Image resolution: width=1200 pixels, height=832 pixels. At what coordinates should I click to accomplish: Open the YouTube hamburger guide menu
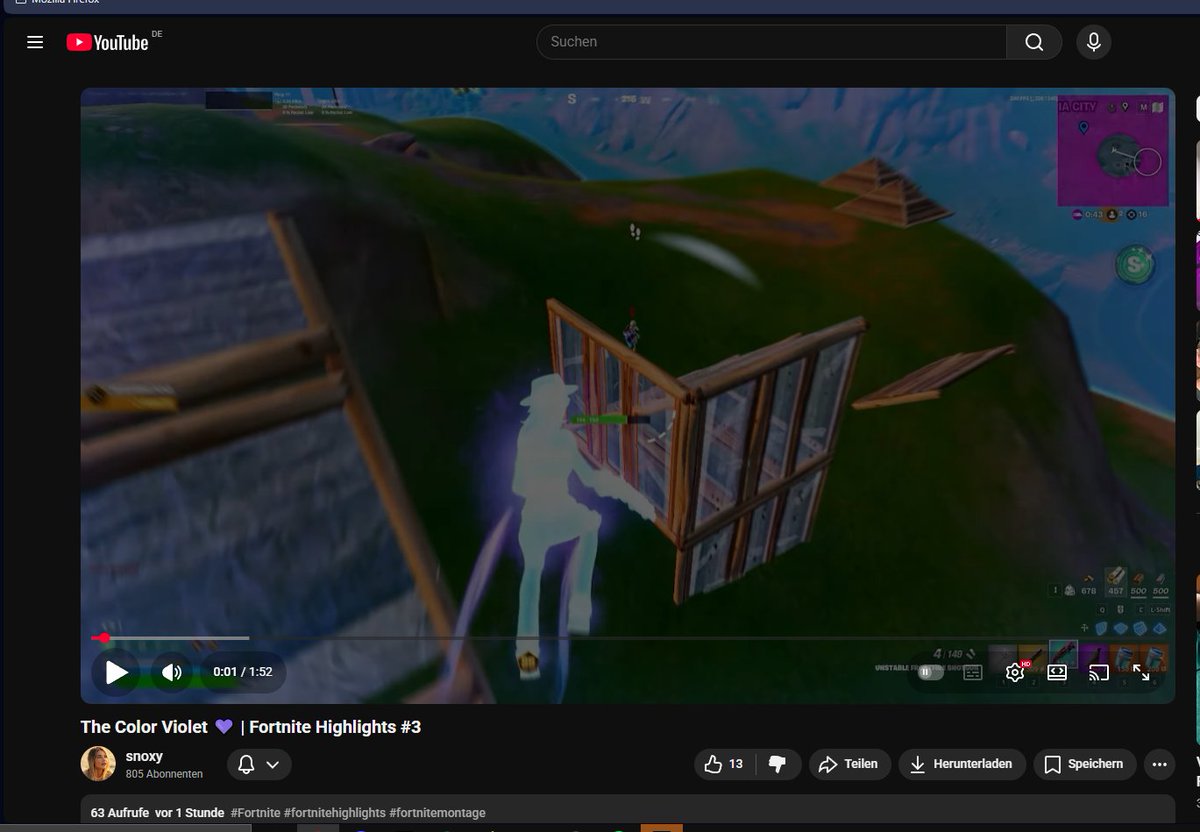[x=35, y=42]
